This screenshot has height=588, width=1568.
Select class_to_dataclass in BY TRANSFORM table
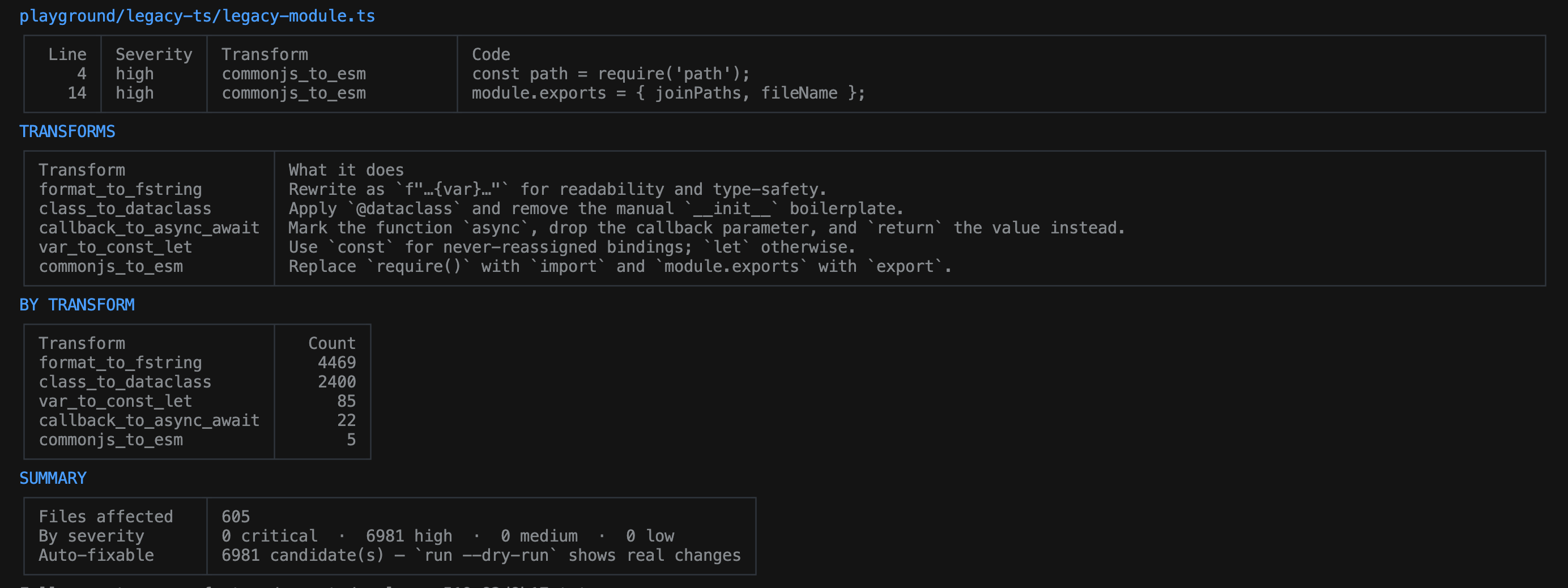[x=125, y=382]
